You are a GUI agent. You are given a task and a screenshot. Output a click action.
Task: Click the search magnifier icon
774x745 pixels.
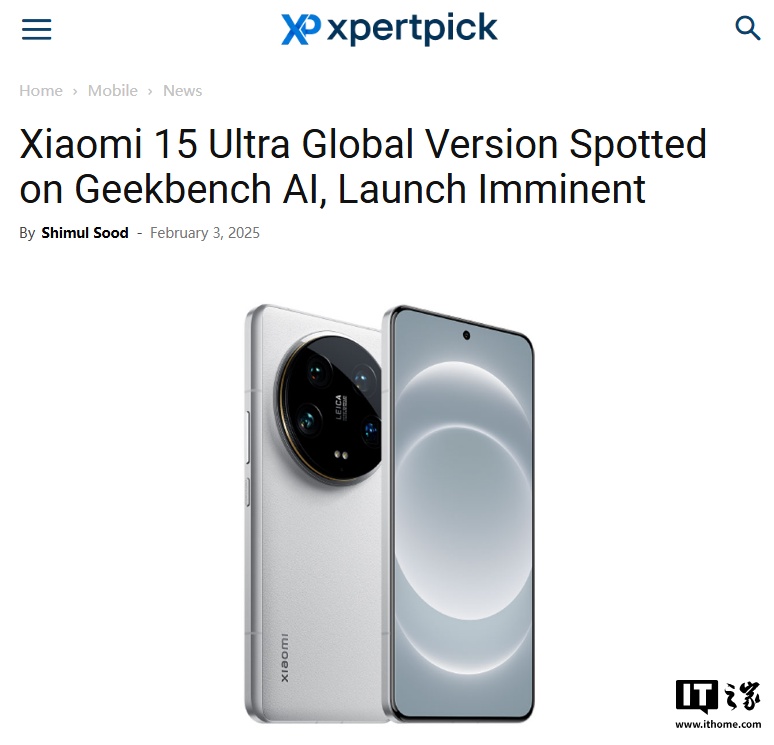tap(747, 28)
